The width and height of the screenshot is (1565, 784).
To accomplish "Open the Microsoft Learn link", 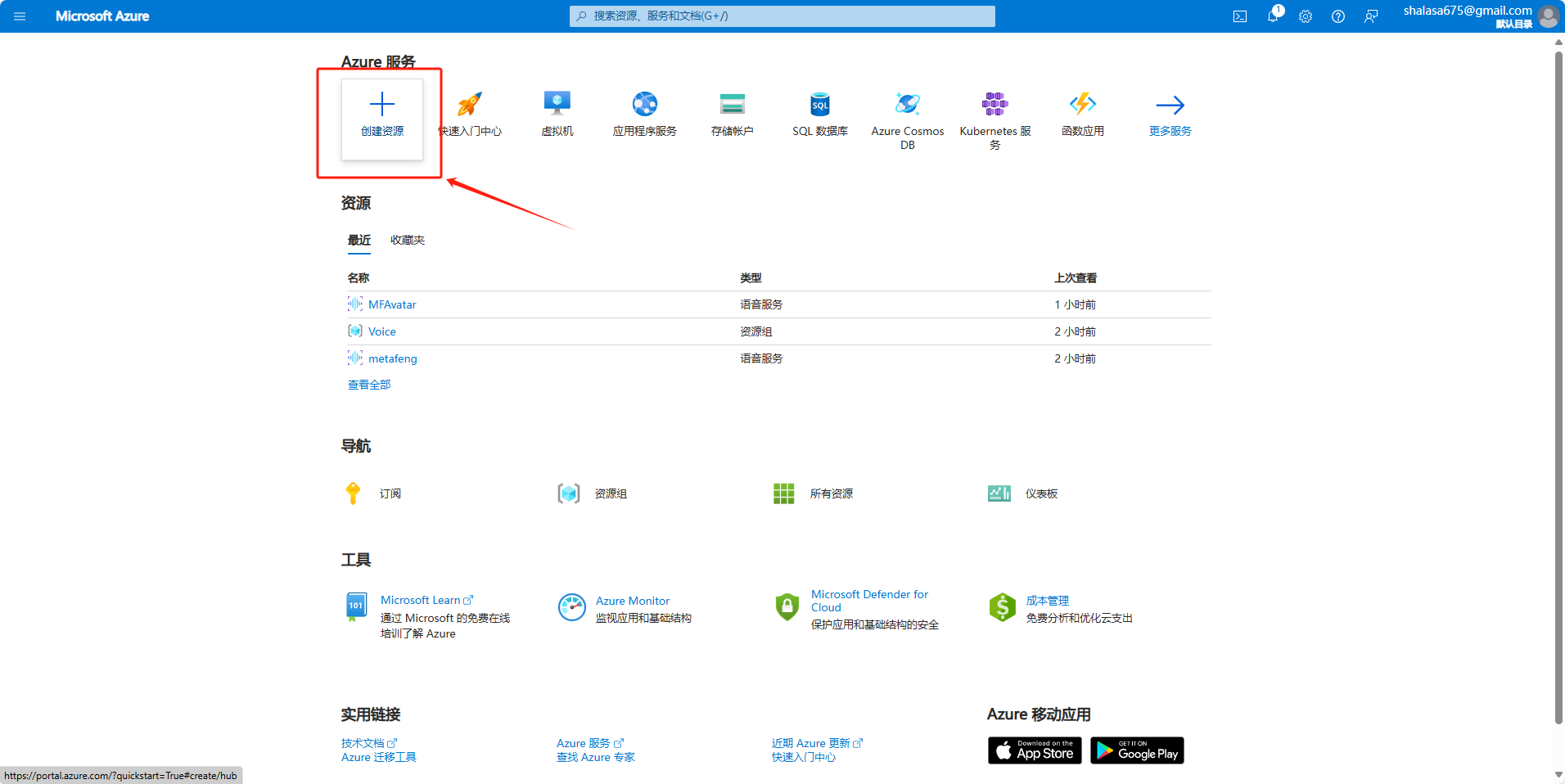I will pyautogui.click(x=426, y=600).
